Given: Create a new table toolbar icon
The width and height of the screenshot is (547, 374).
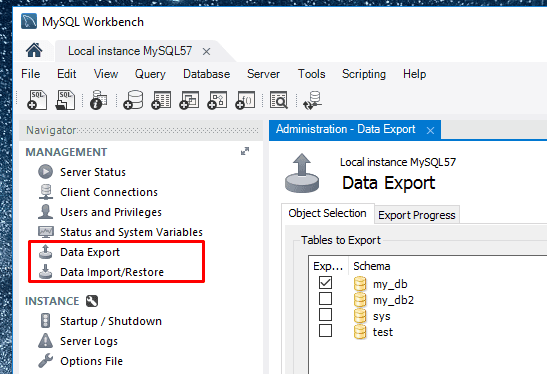Looking at the screenshot, I should tap(161, 100).
